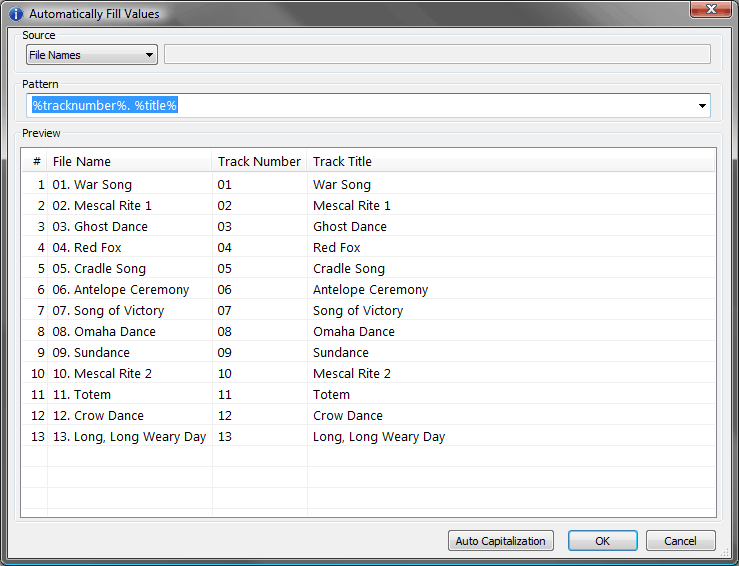Select the 13. Long, Long Weary Day row
The height and width of the screenshot is (566, 739).
click(129, 437)
